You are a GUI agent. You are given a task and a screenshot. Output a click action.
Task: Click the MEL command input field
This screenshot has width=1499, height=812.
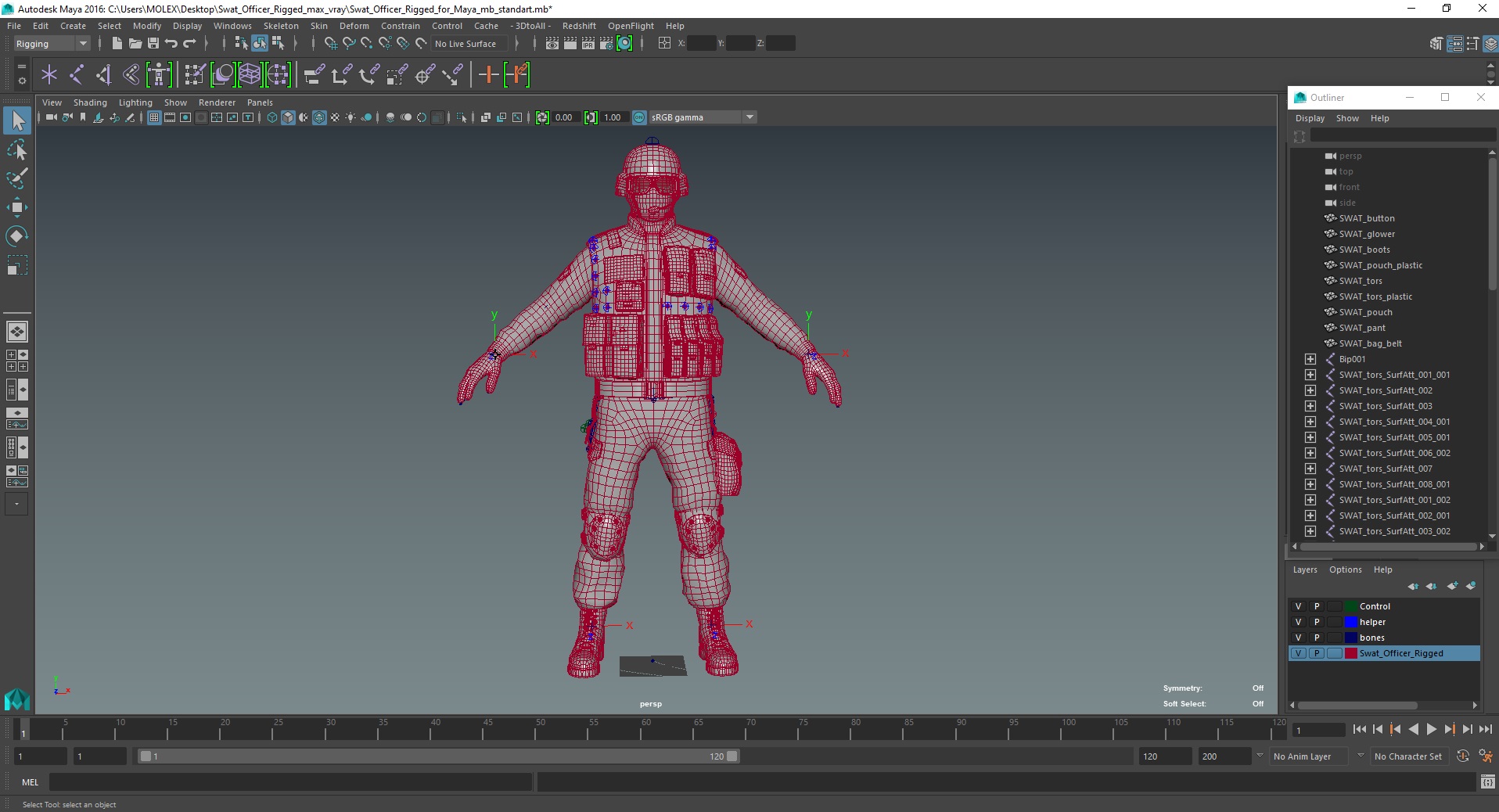291,781
